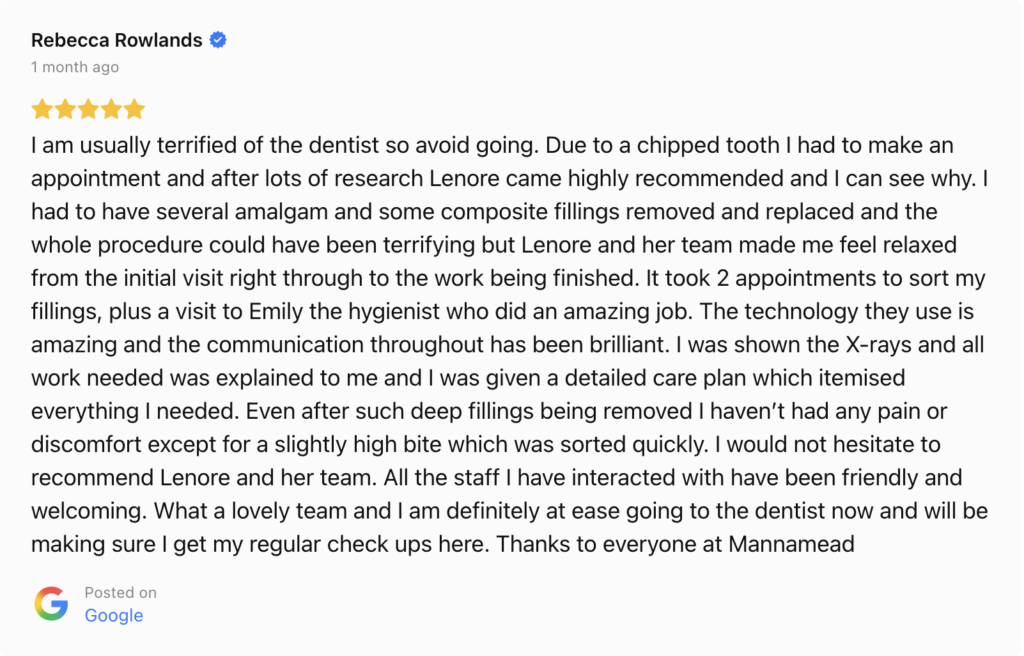Click the third (middle) gold rating star
Screen dimensions: 1024x656
pos(88,109)
